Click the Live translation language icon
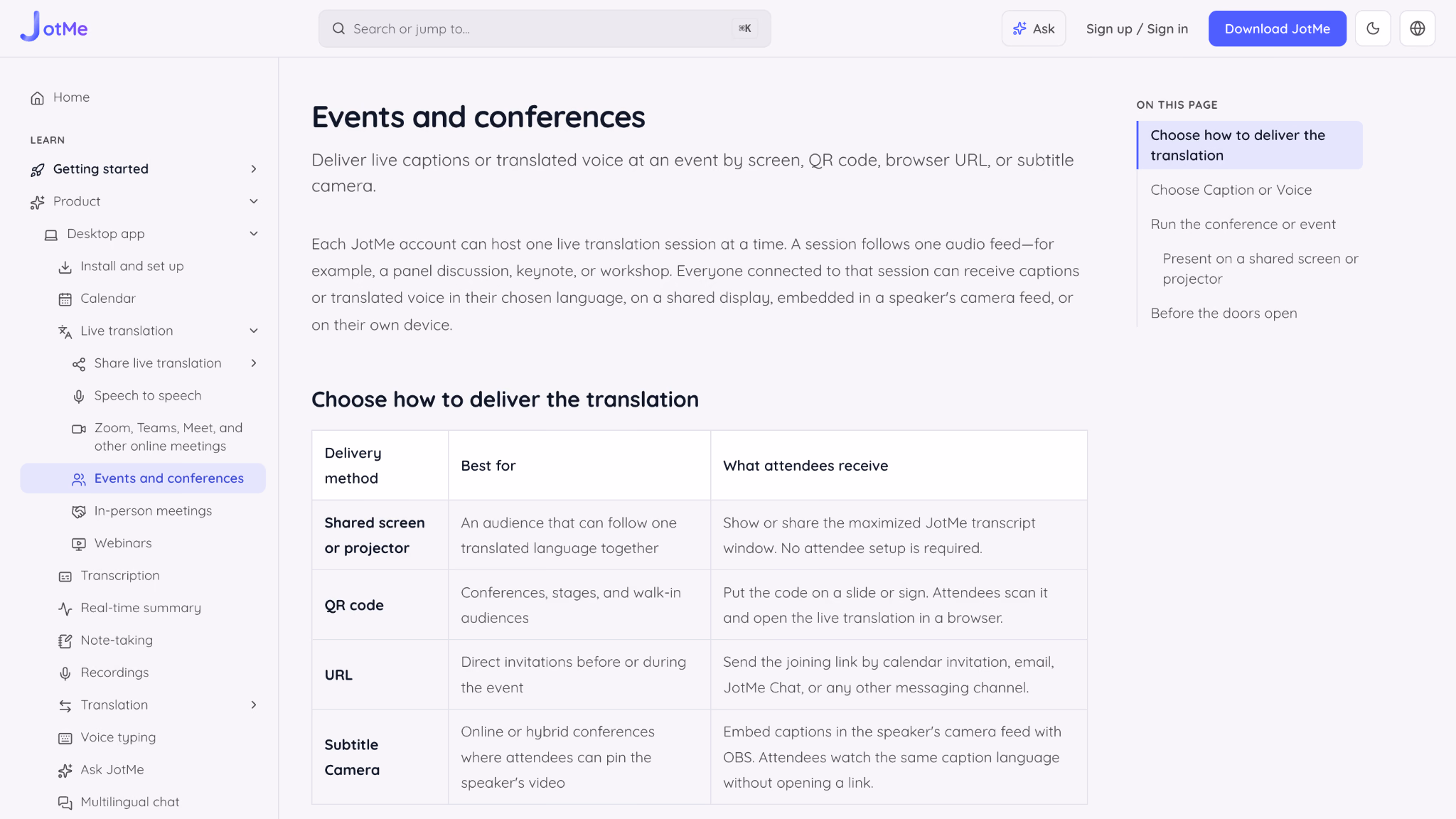Viewport: 1456px width, 819px height. [65, 332]
